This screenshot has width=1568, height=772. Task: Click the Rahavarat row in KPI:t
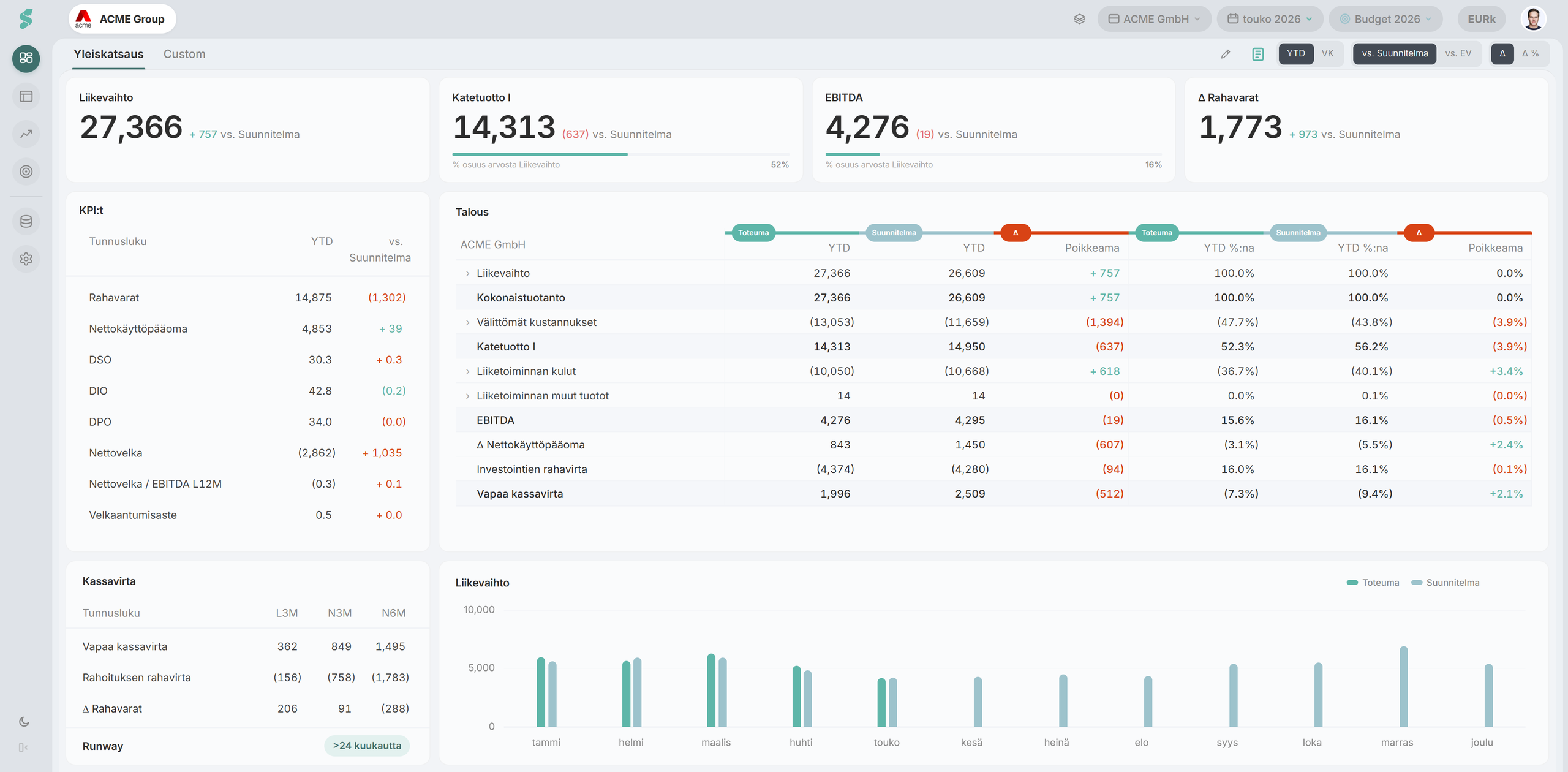pyautogui.click(x=247, y=298)
